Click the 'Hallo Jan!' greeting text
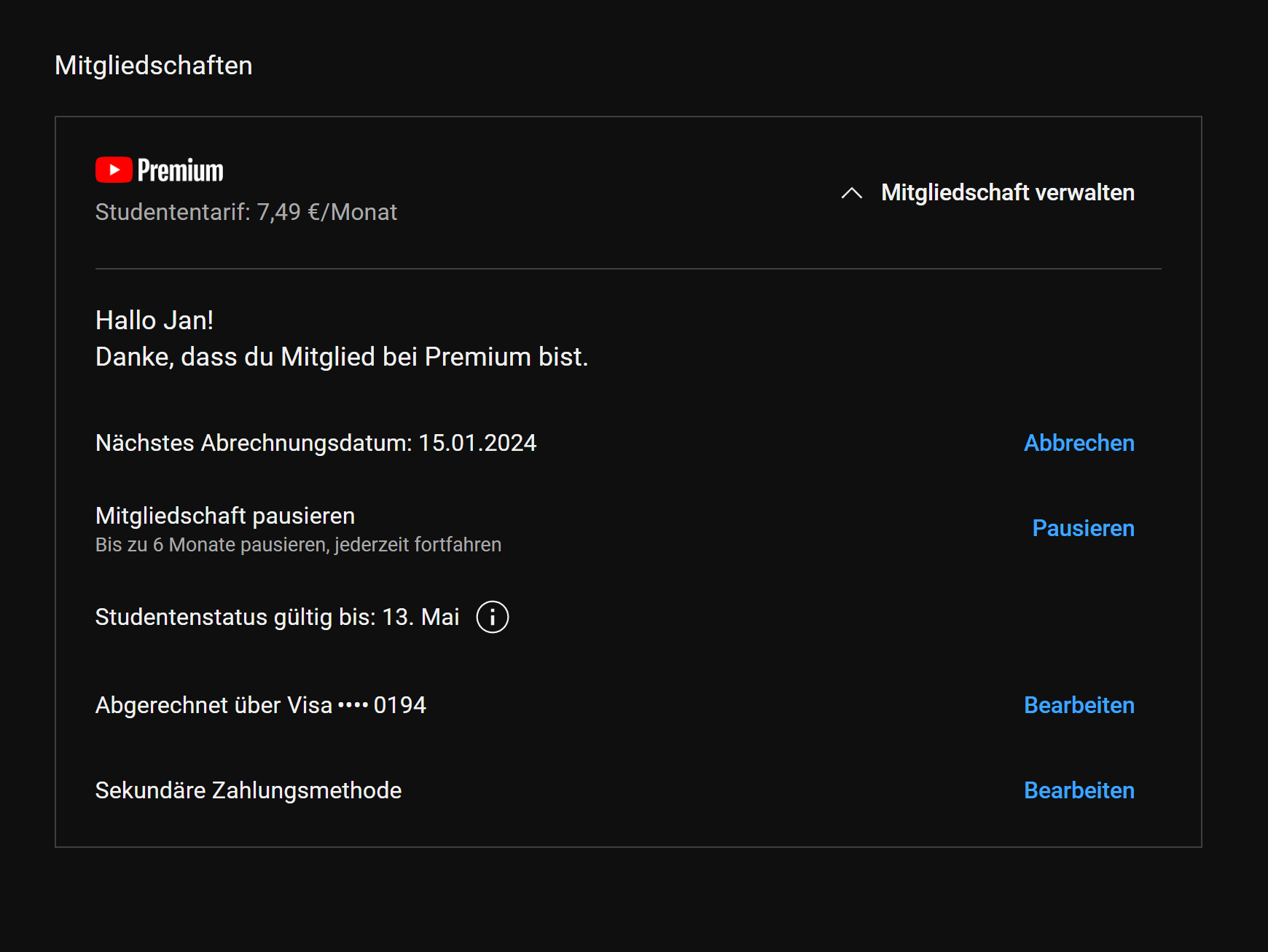Image resolution: width=1268 pixels, height=952 pixels. 154,320
